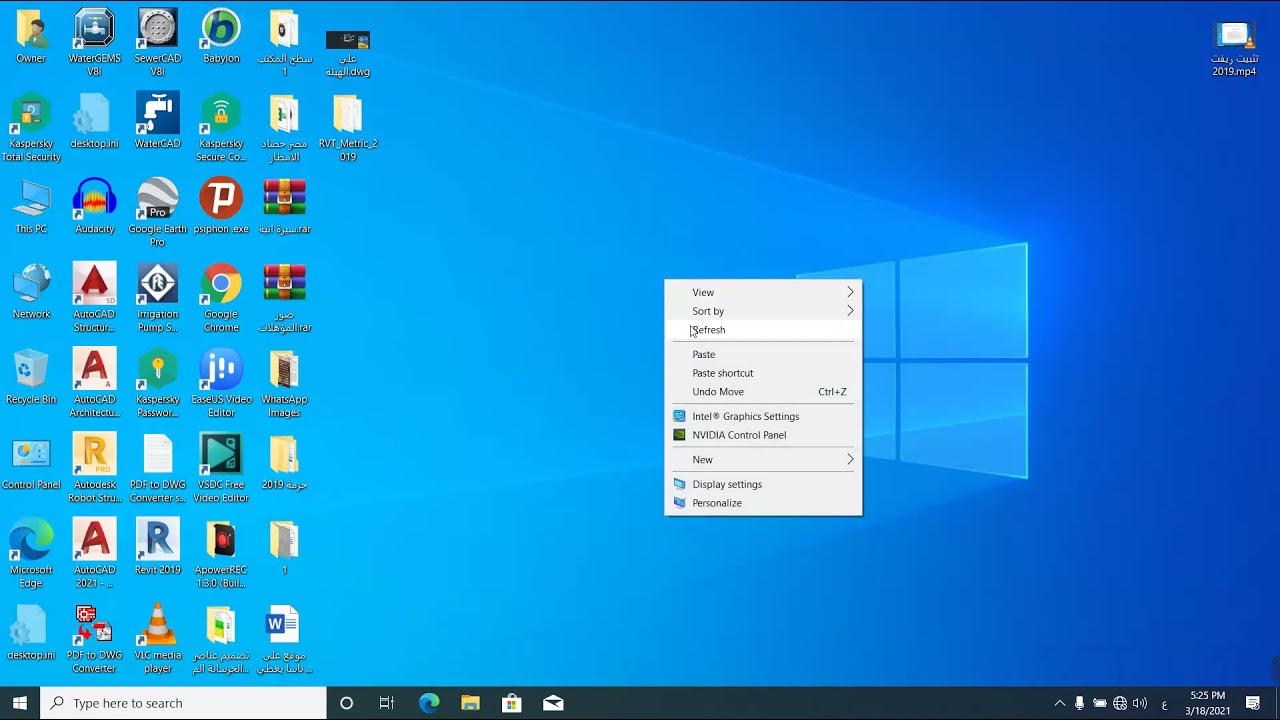
Task: Expand the View submenu
Action: (763, 292)
